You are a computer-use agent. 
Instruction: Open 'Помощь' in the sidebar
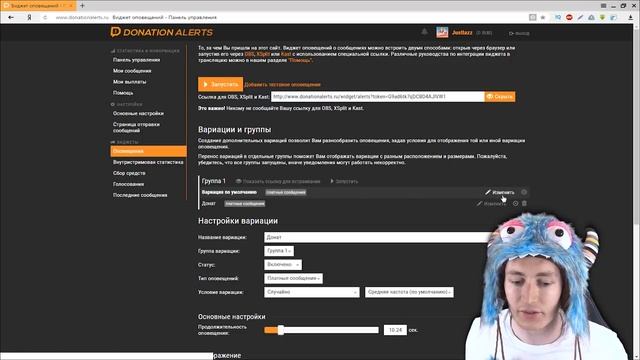(x=123, y=93)
